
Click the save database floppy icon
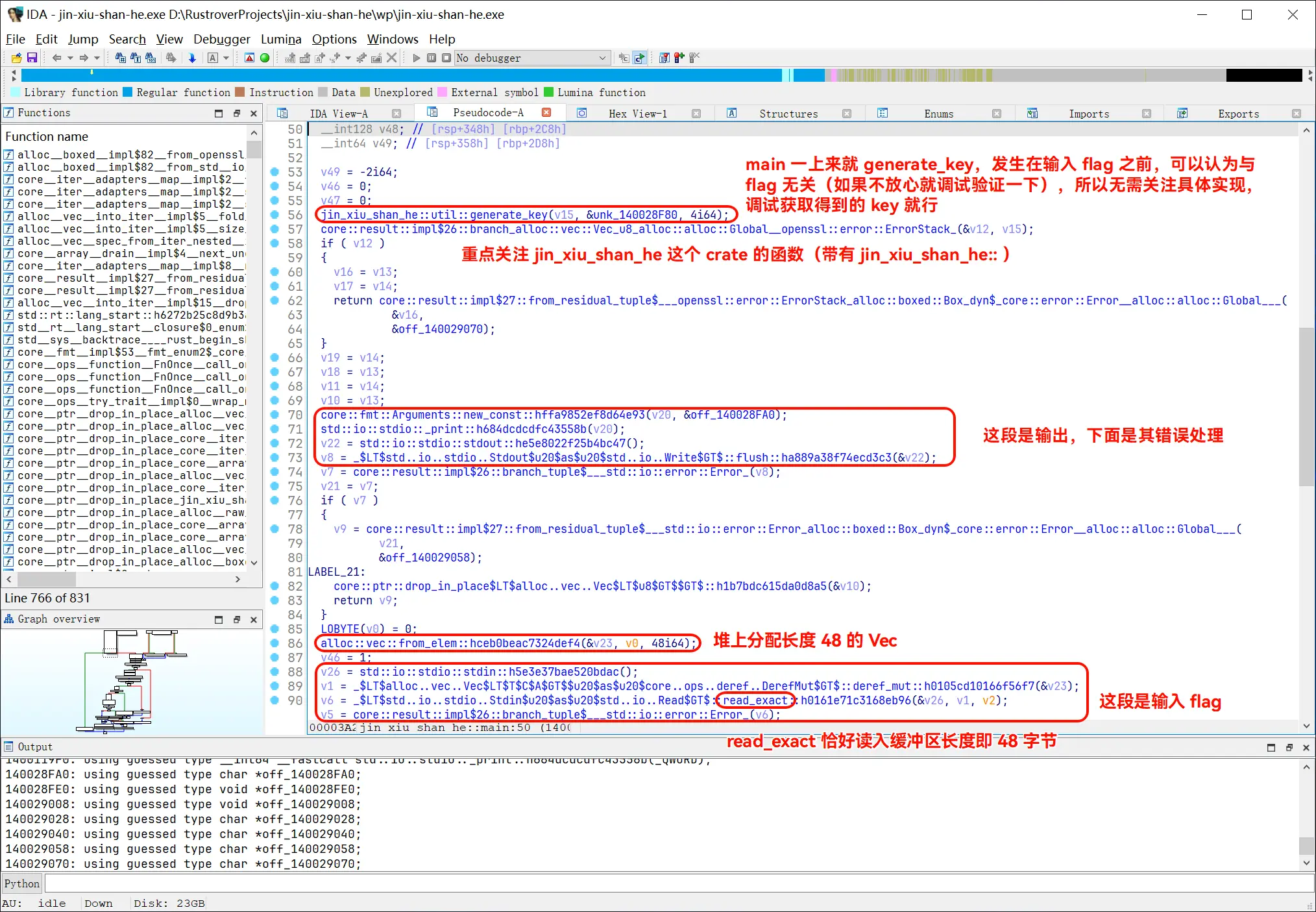31,58
